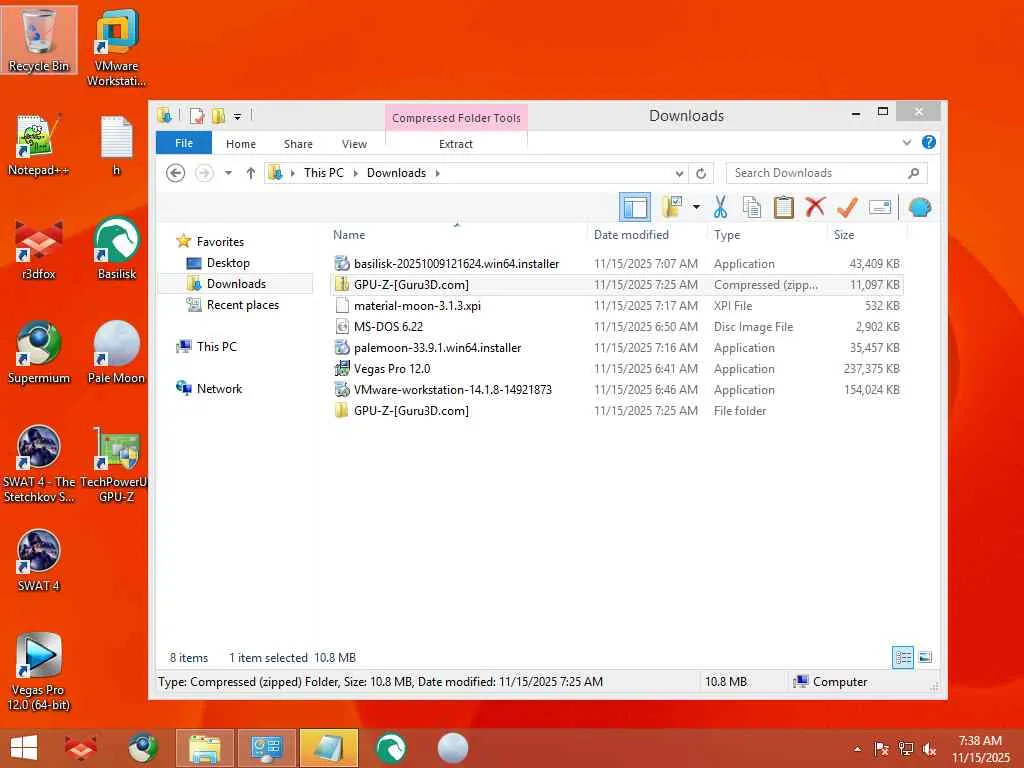Click the orange checkmark Properties icon

[847, 207]
